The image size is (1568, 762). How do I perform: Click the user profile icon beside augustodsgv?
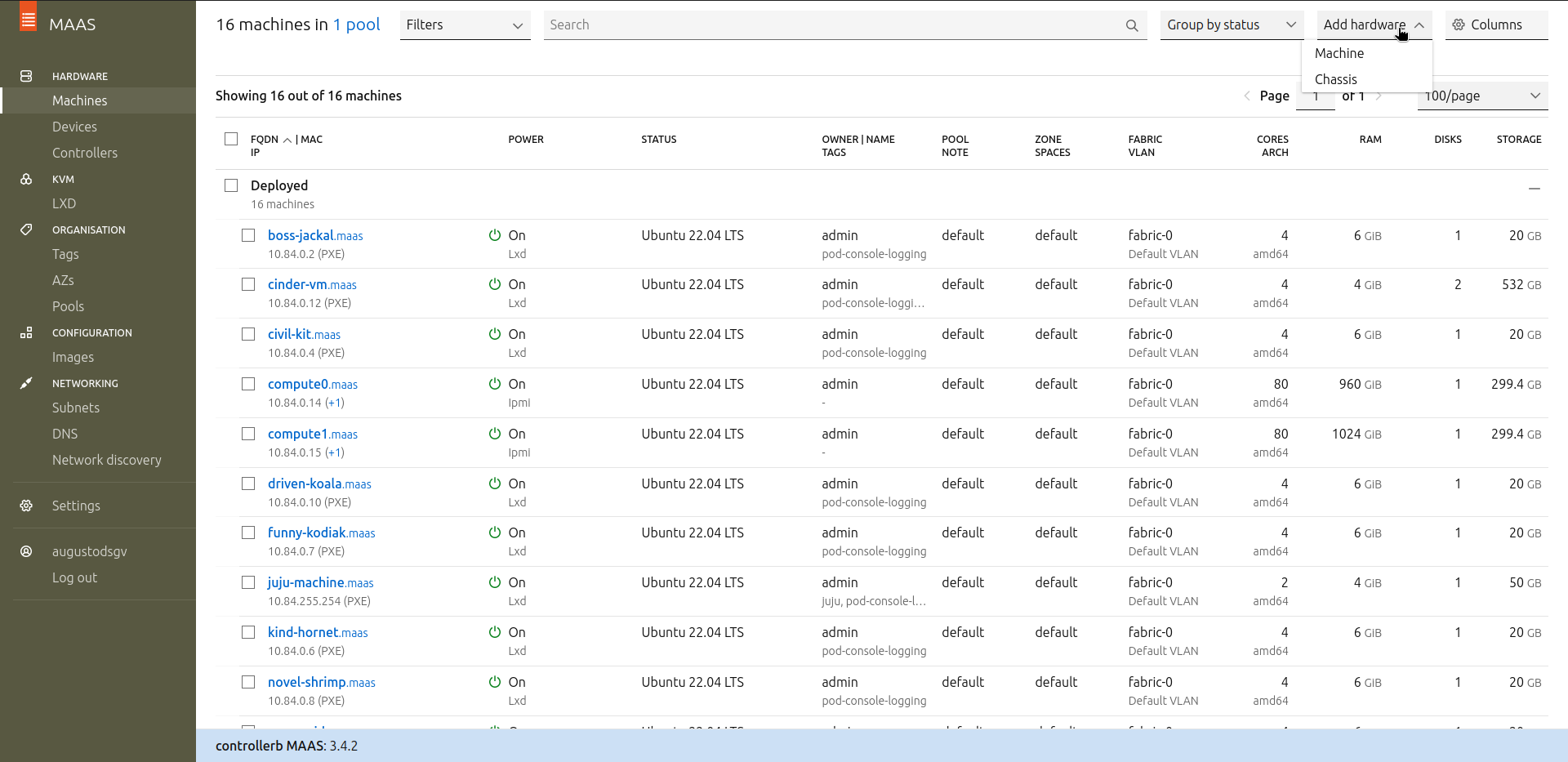tap(26, 551)
